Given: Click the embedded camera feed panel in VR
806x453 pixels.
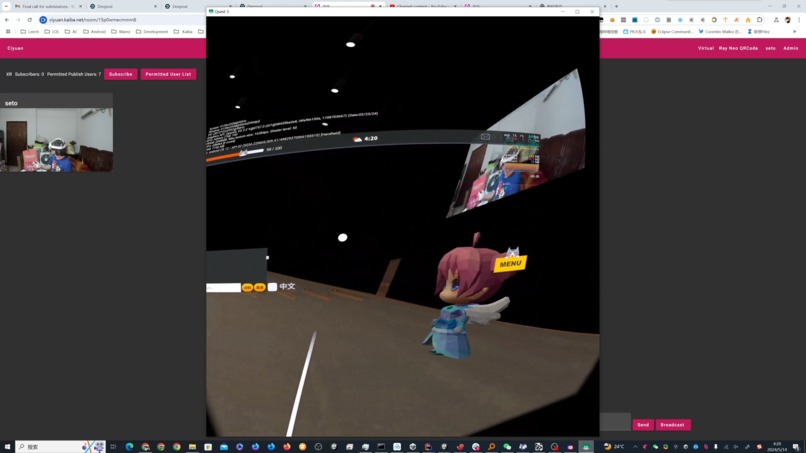Looking at the screenshot, I should [517, 146].
